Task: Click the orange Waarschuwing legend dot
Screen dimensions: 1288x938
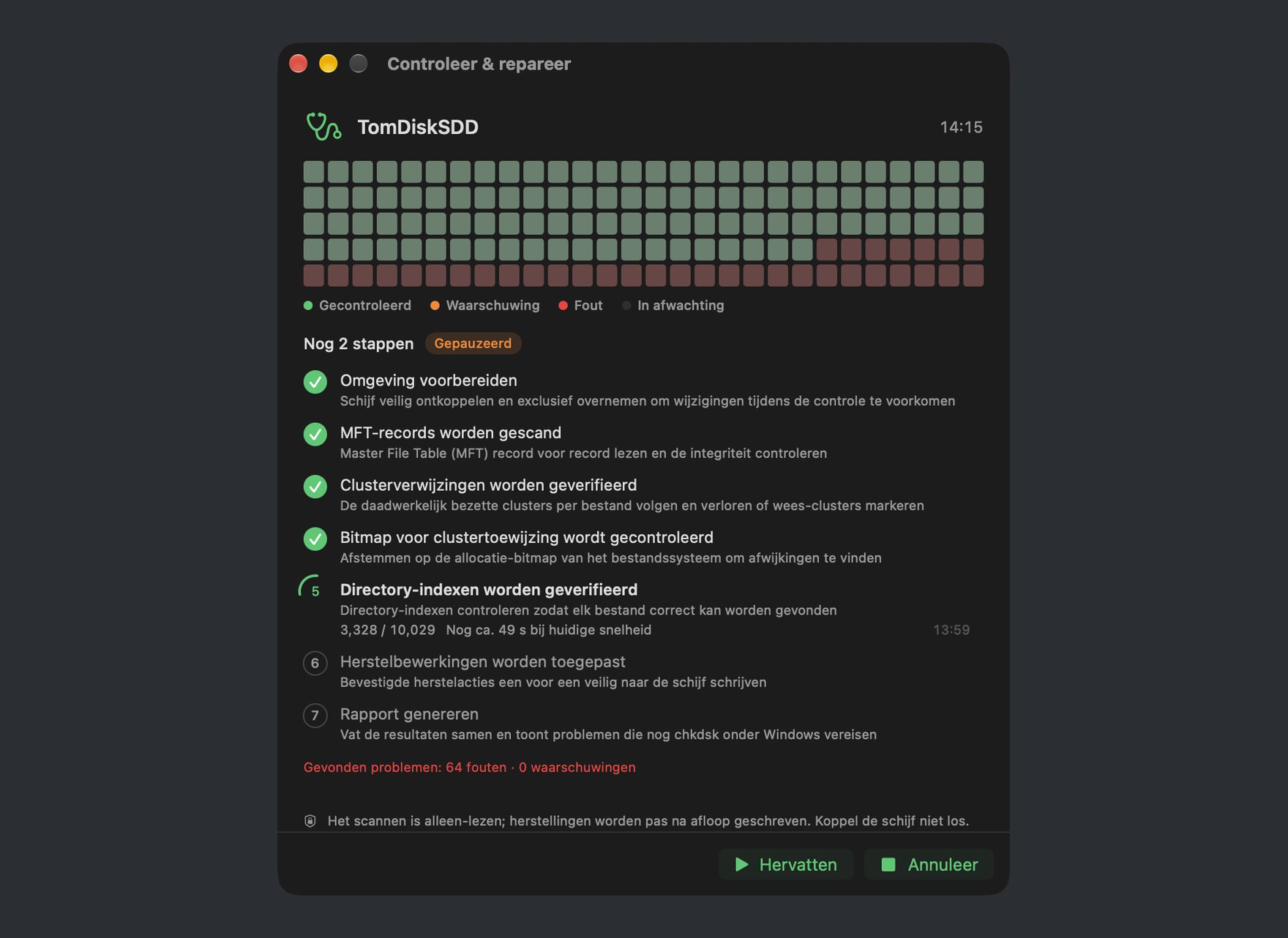Action: click(435, 306)
